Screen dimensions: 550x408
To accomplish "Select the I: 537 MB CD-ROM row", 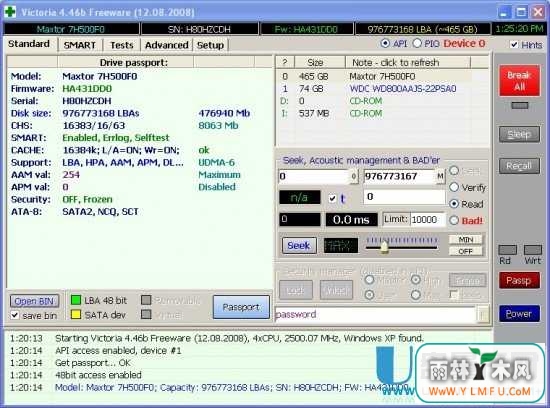I will [382, 113].
